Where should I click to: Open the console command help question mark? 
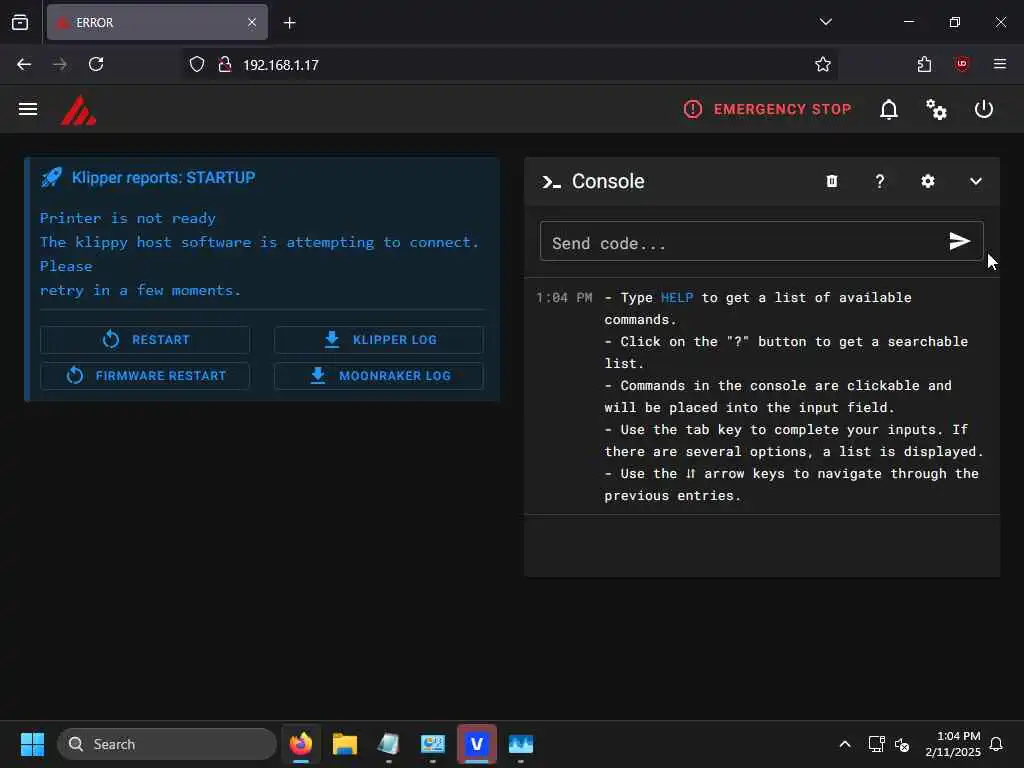coord(880,181)
